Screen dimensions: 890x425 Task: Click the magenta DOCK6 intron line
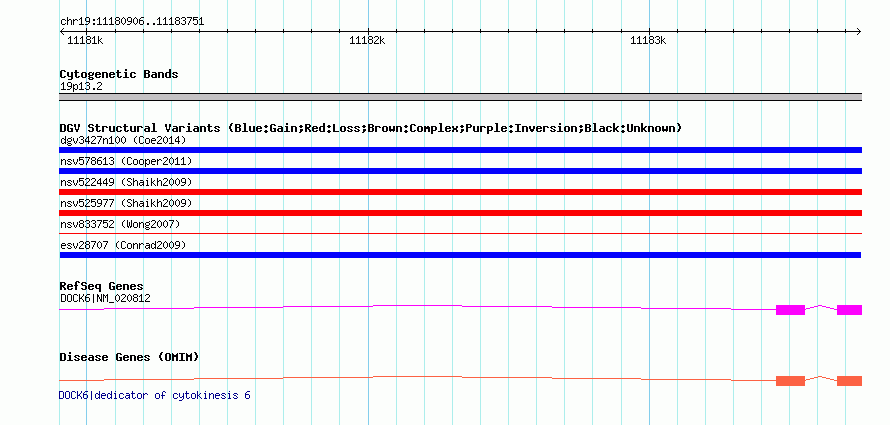tap(417, 307)
